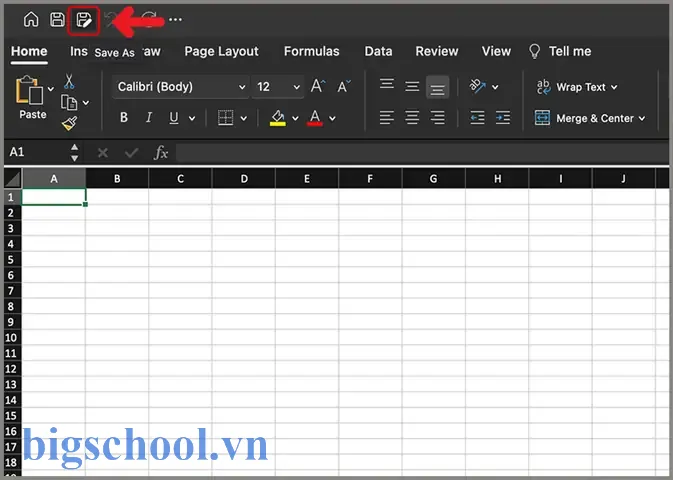Select column B header
This screenshot has height=480, width=673.
[x=117, y=179]
